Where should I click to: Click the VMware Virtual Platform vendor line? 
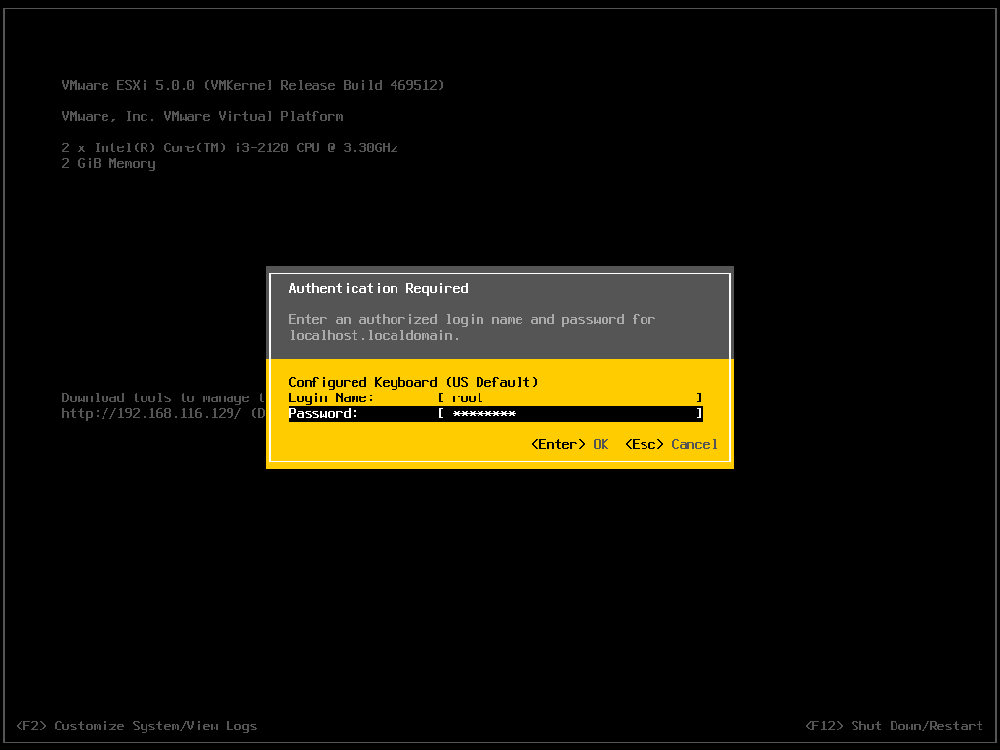click(x=202, y=117)
